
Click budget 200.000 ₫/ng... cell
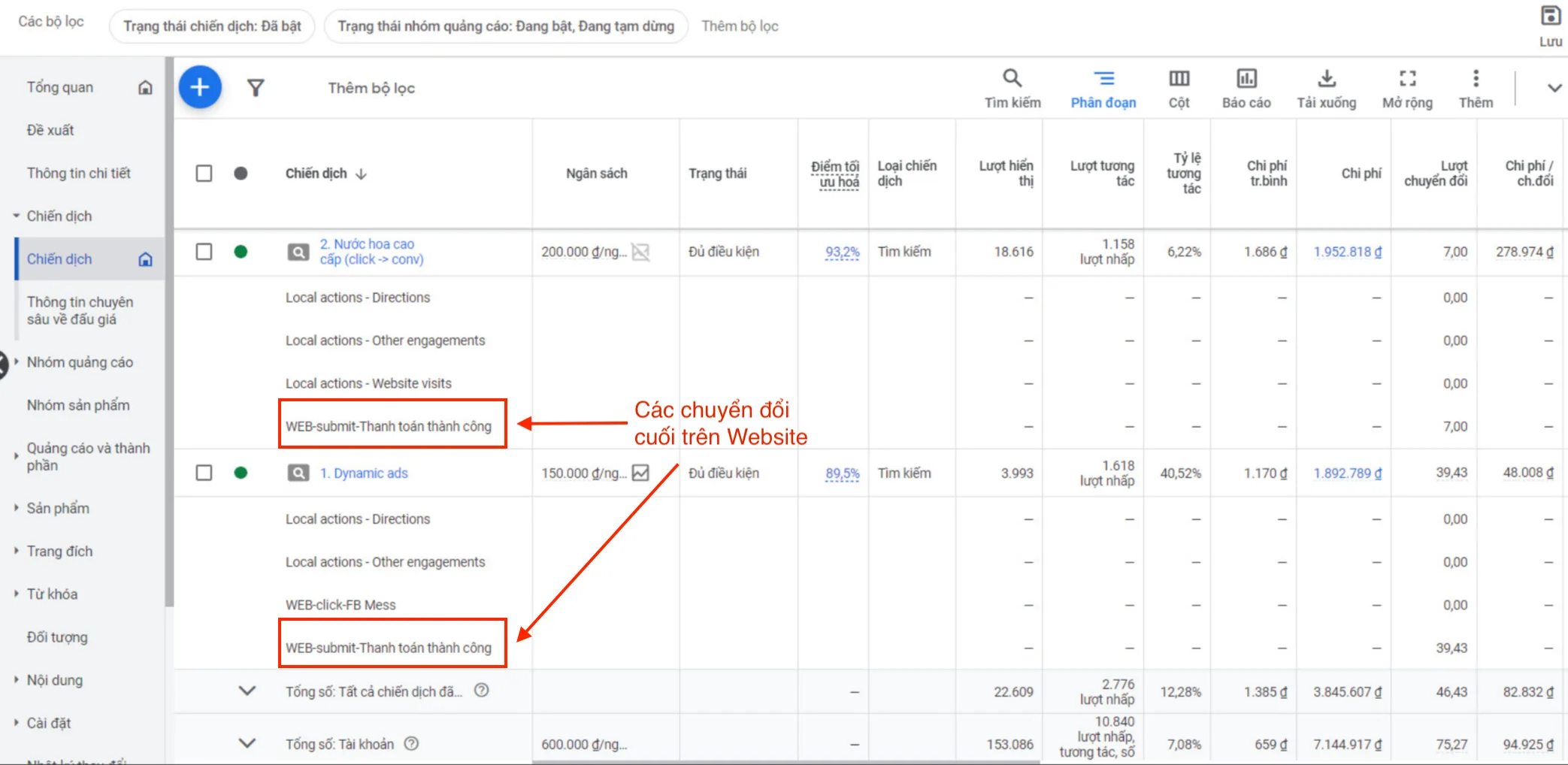click(584, 252)
